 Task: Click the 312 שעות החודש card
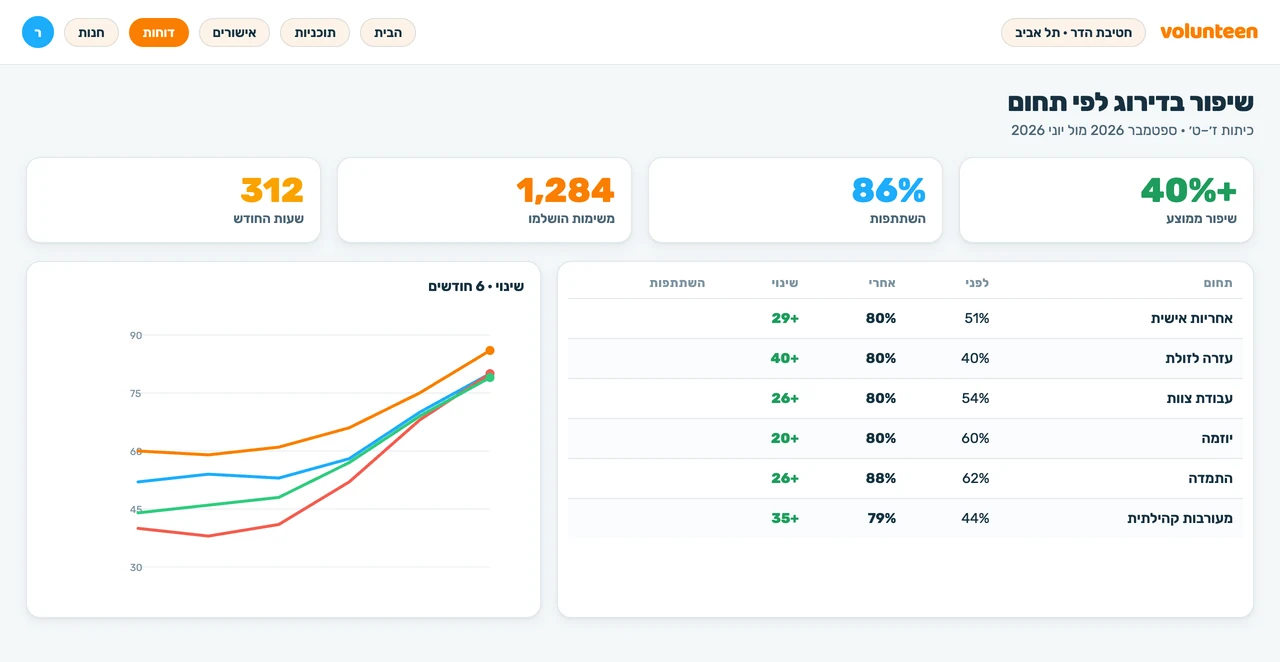pyautogui.click(x=173, y=200)
